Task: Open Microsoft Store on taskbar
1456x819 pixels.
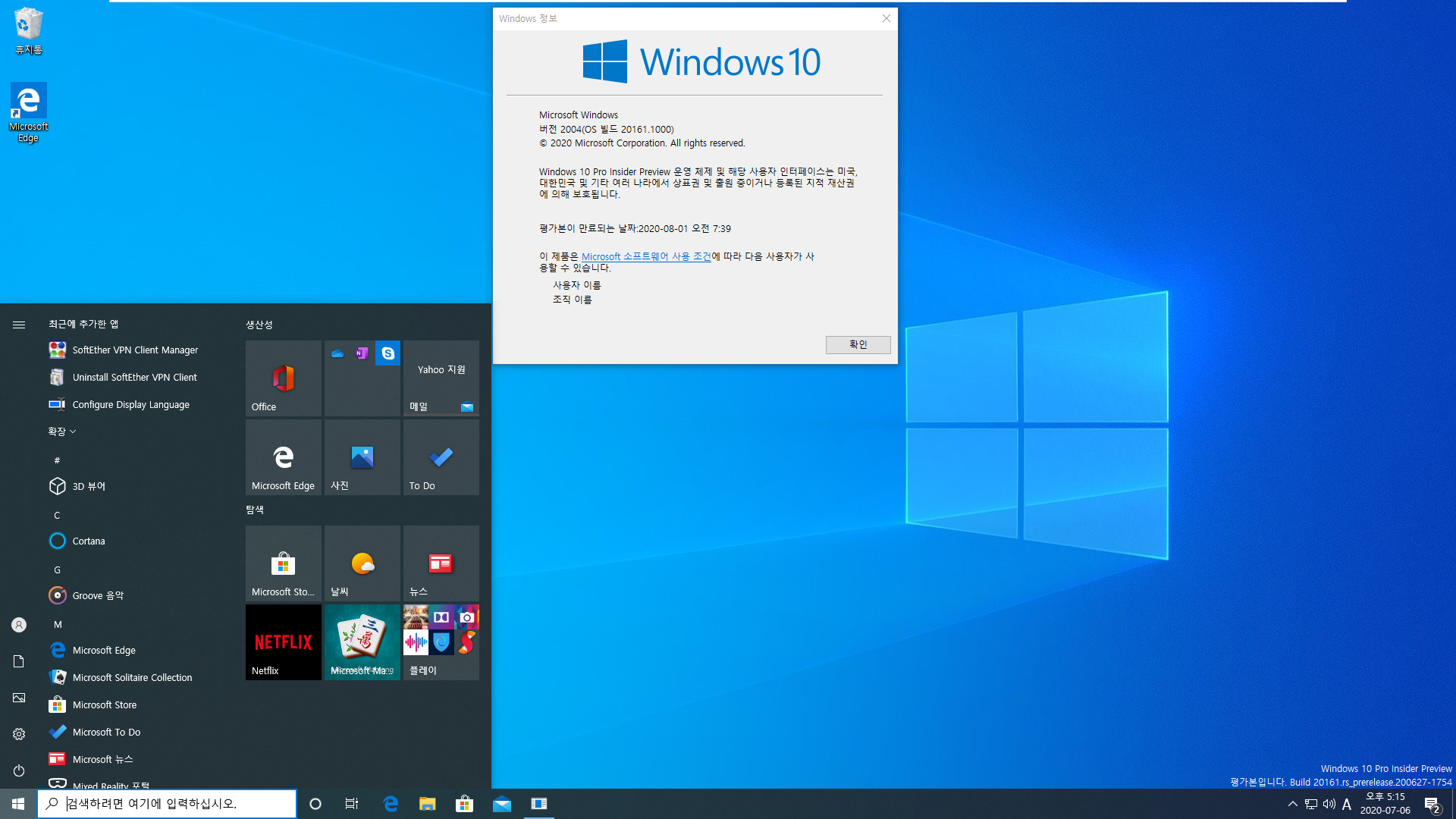Action: tap(465, 804)
